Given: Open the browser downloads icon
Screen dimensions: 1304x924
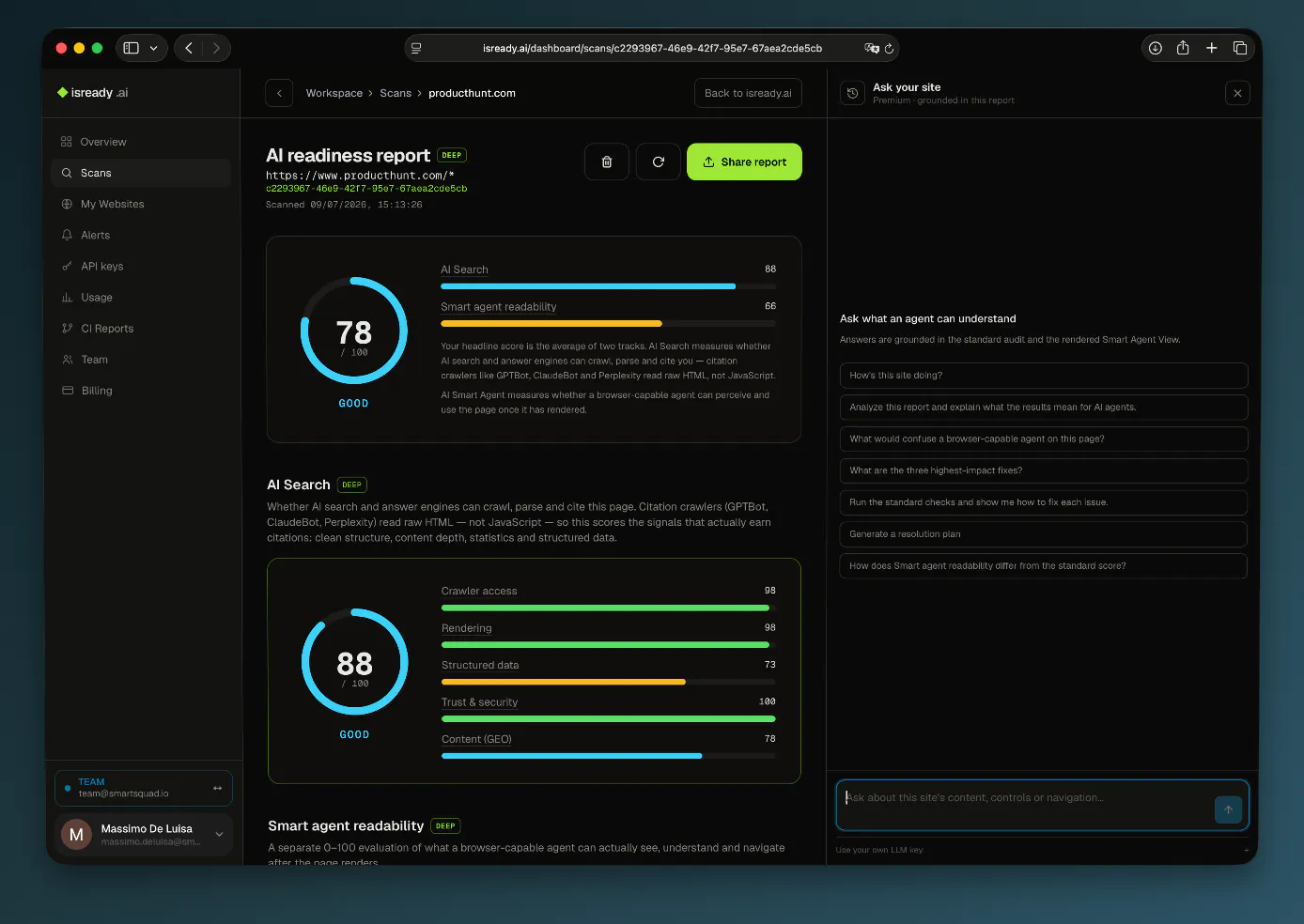Looking at the screenshot, I should coord(1156,48).
